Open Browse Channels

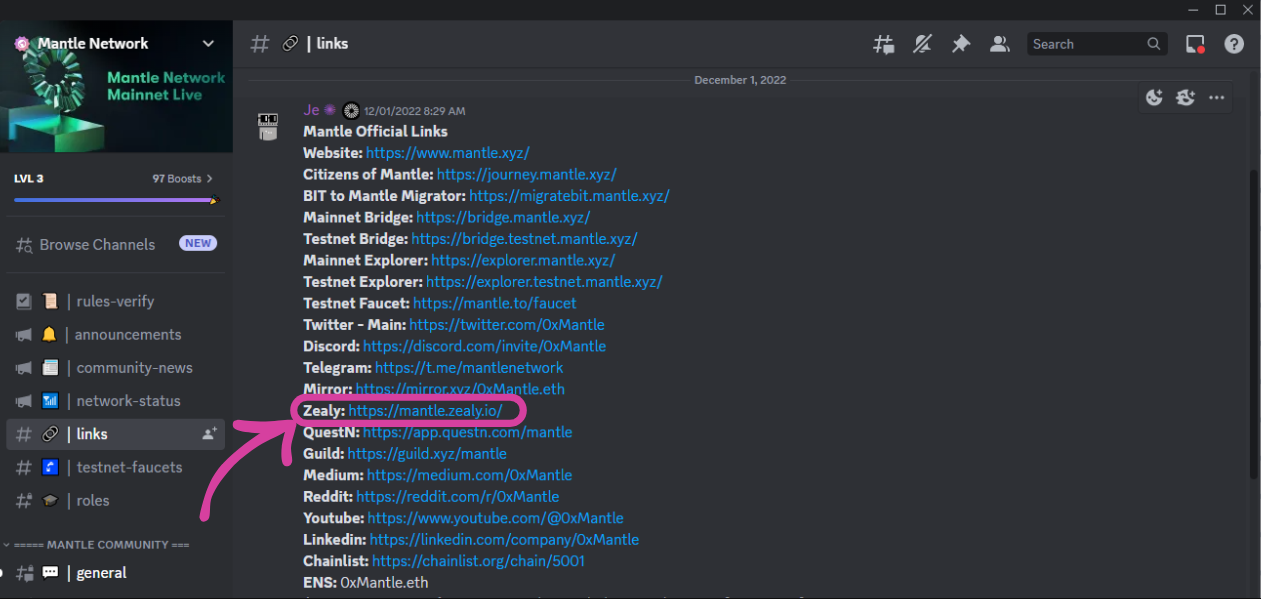coord(97,244)
